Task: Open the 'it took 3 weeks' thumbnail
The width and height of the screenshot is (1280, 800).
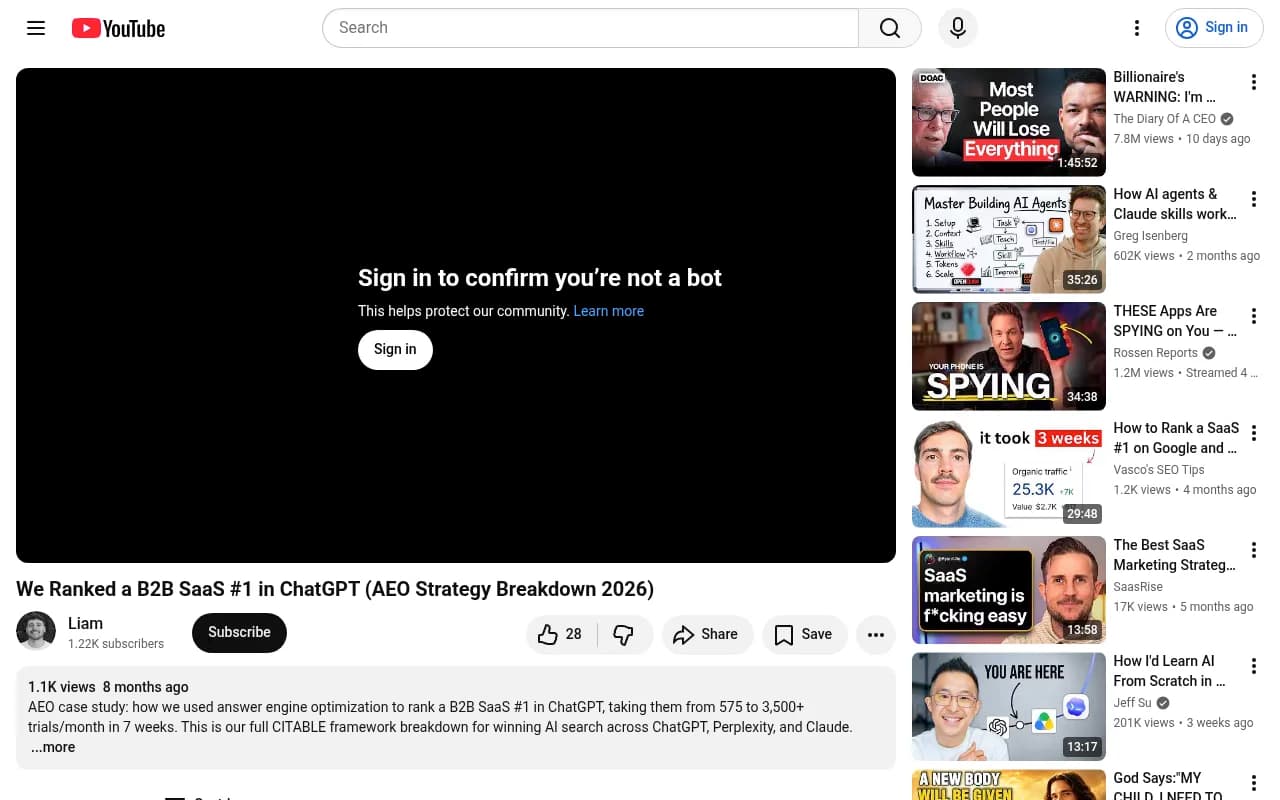Action: pyautogui.click(x=1009, y=473)
